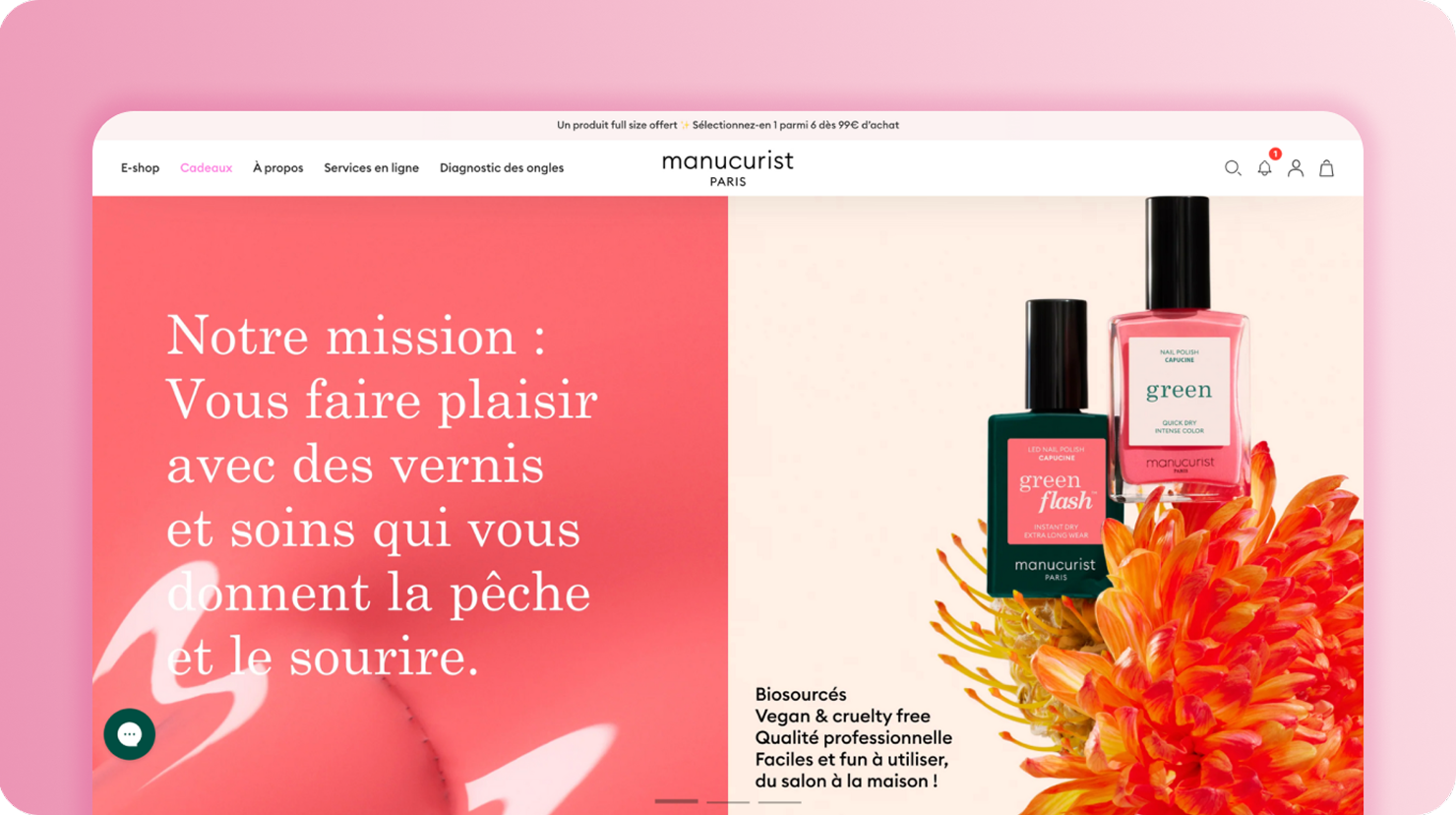Click the Notre mission headline banner
Image resolution: width=1456 pixels, height=815 pixels.
pyautogui.click(x=382, y=495)
